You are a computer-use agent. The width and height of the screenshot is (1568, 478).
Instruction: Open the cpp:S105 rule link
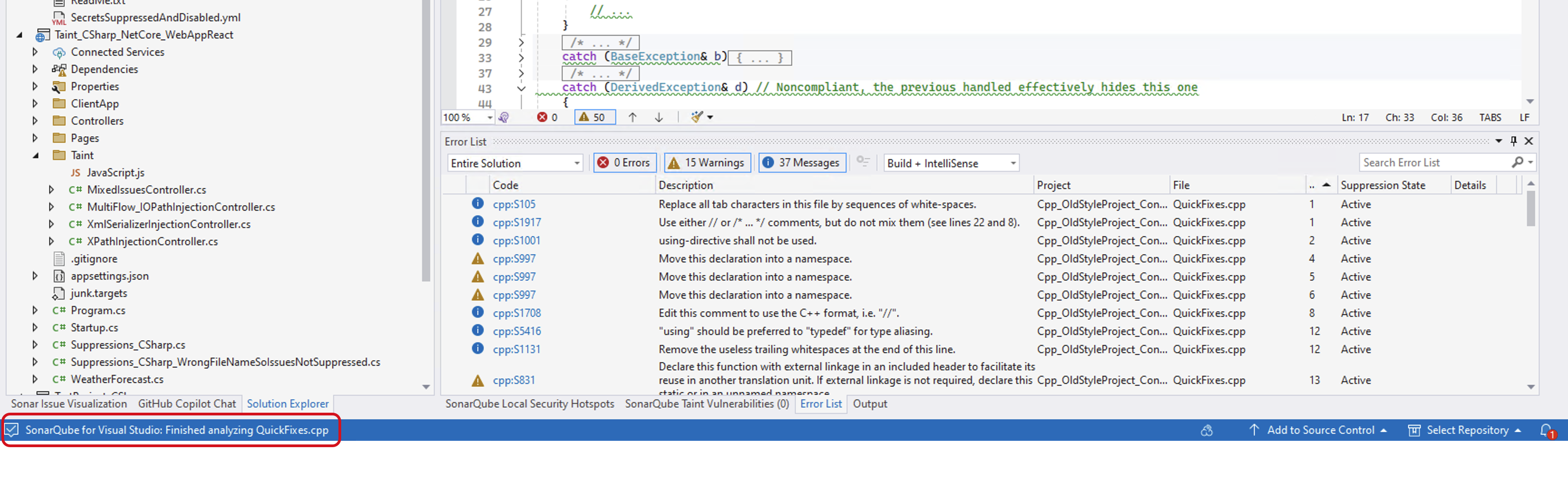coord(514,205)
